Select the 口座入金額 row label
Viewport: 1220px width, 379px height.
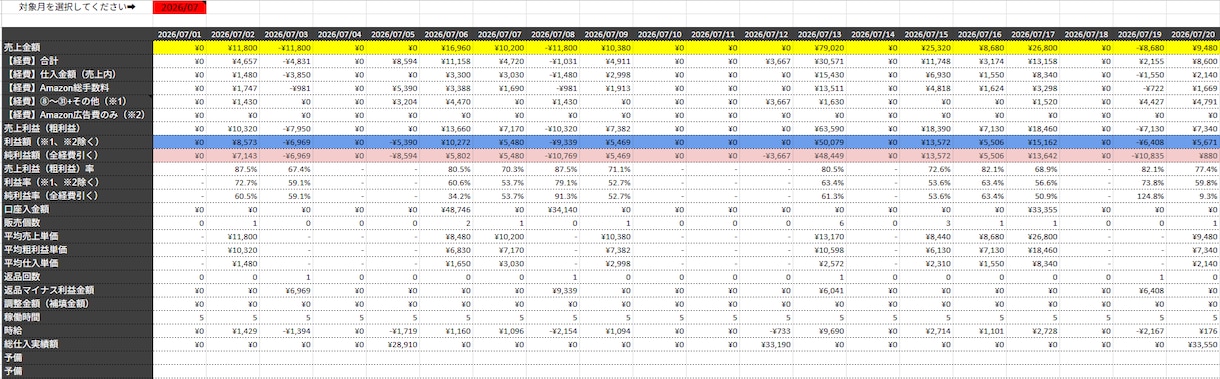pyautogui.click(x=77, y=210)
